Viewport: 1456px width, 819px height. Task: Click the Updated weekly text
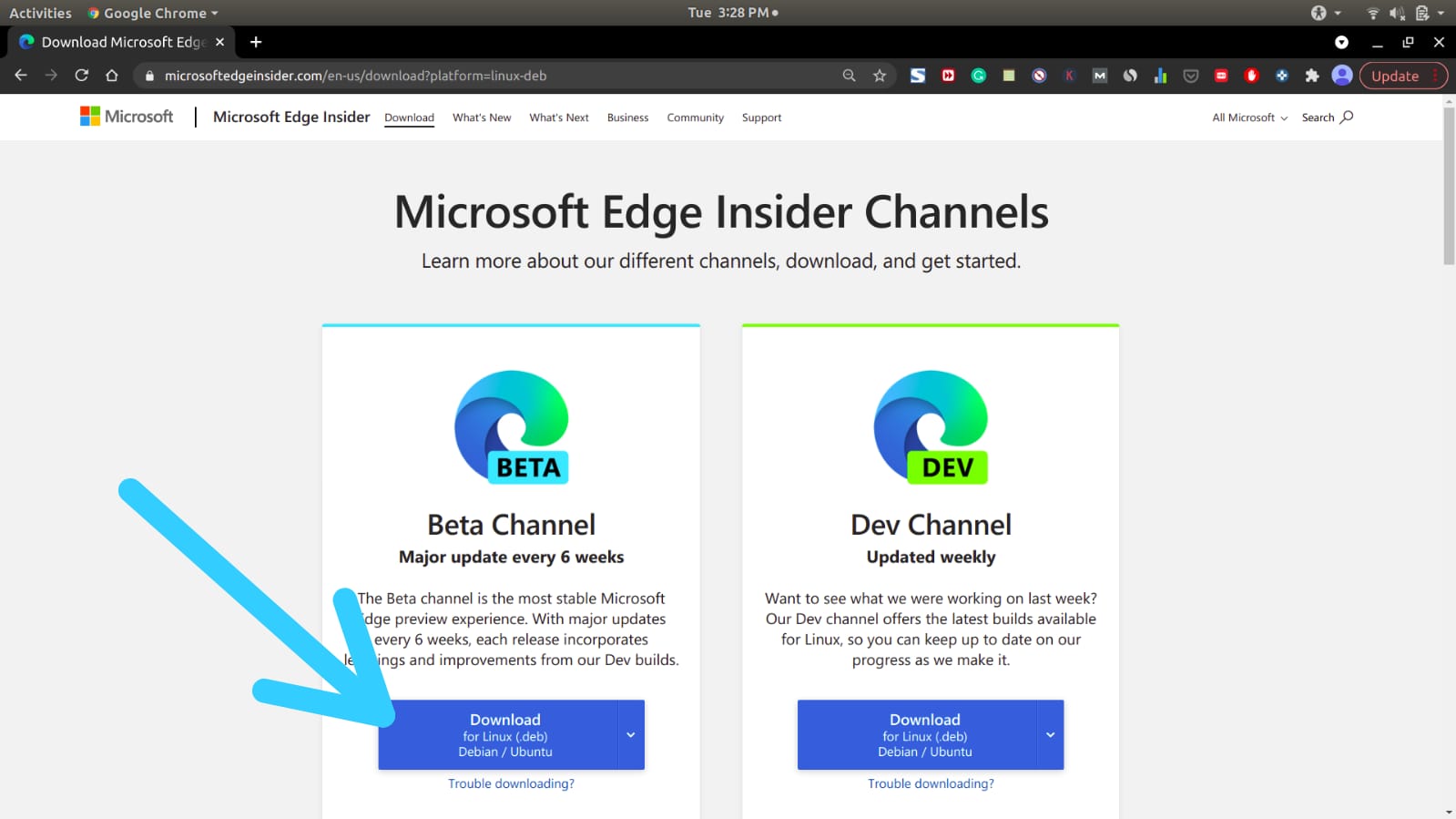[x=931, y=557]
